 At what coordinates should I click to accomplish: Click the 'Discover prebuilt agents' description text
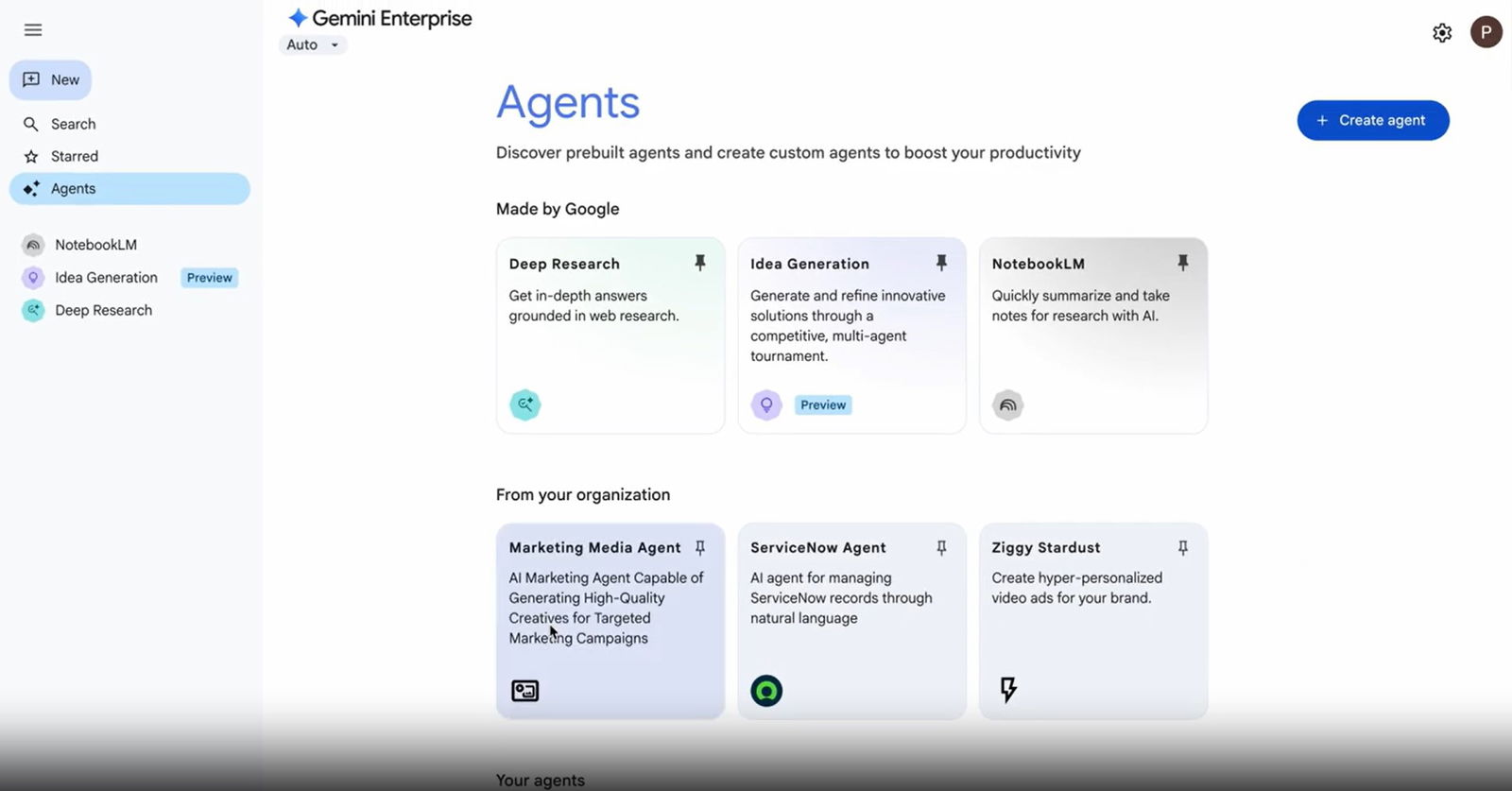pos(788,152)
